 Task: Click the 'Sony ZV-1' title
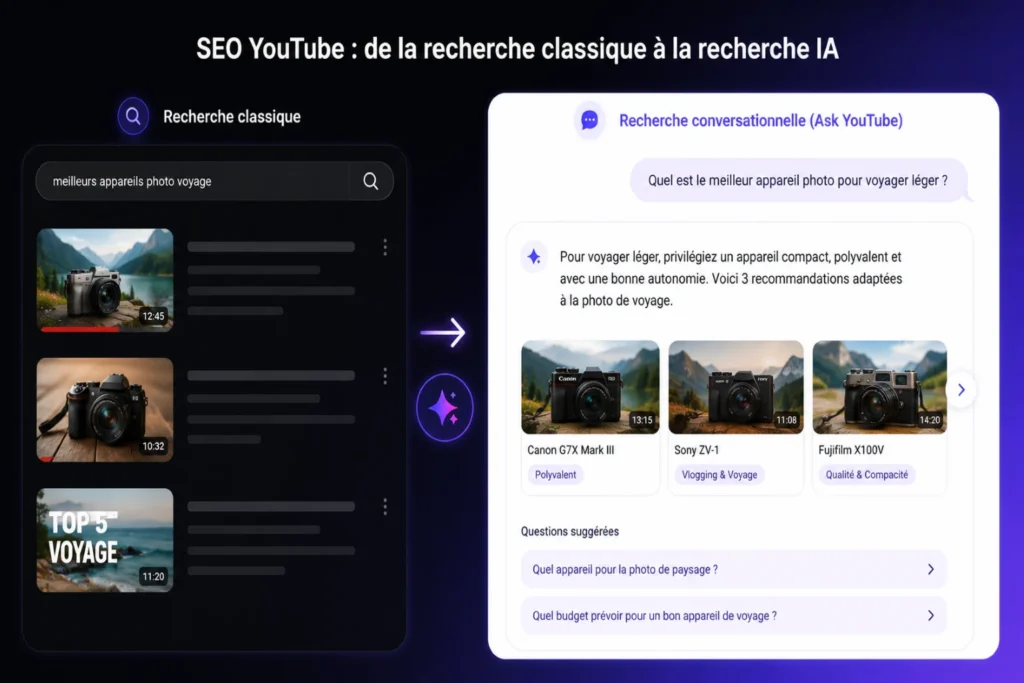click(x=696, y=450)
